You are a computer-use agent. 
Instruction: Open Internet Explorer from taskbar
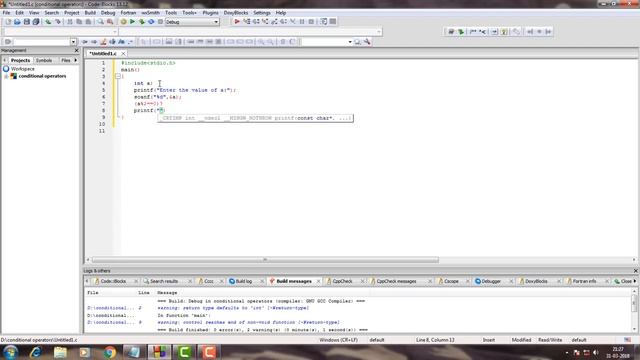[36, 352]
